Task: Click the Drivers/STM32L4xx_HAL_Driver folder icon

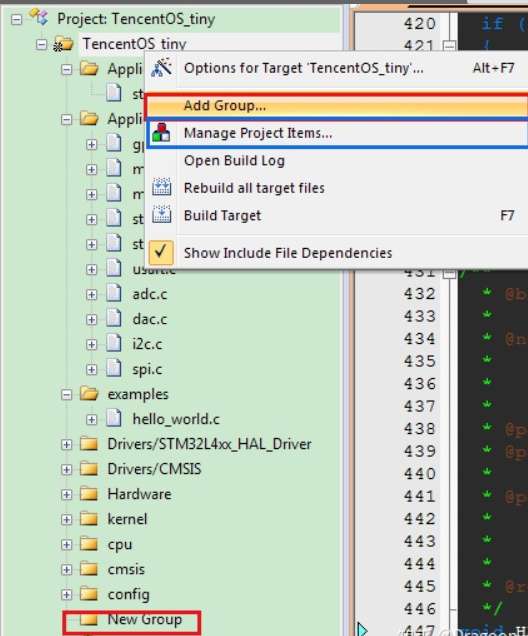Action: 89,444
